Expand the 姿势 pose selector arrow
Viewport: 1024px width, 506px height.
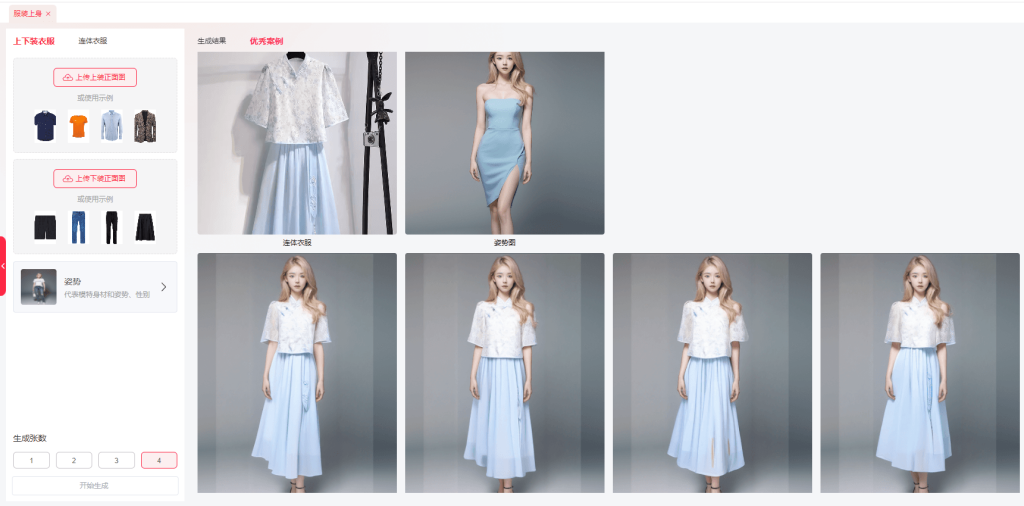click(x=164, y=287)
